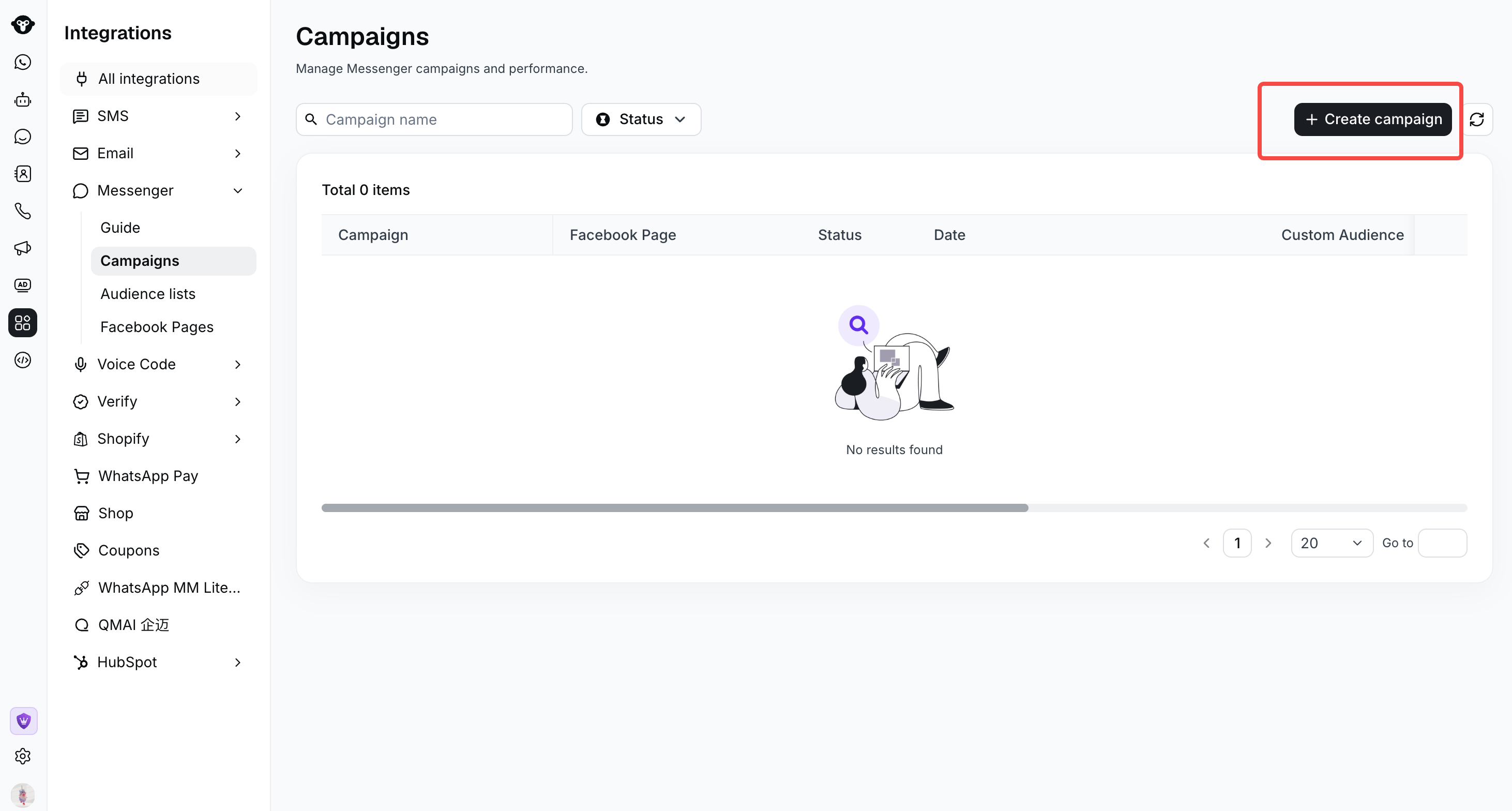Expand the HubSpot section

click(158, 663)
